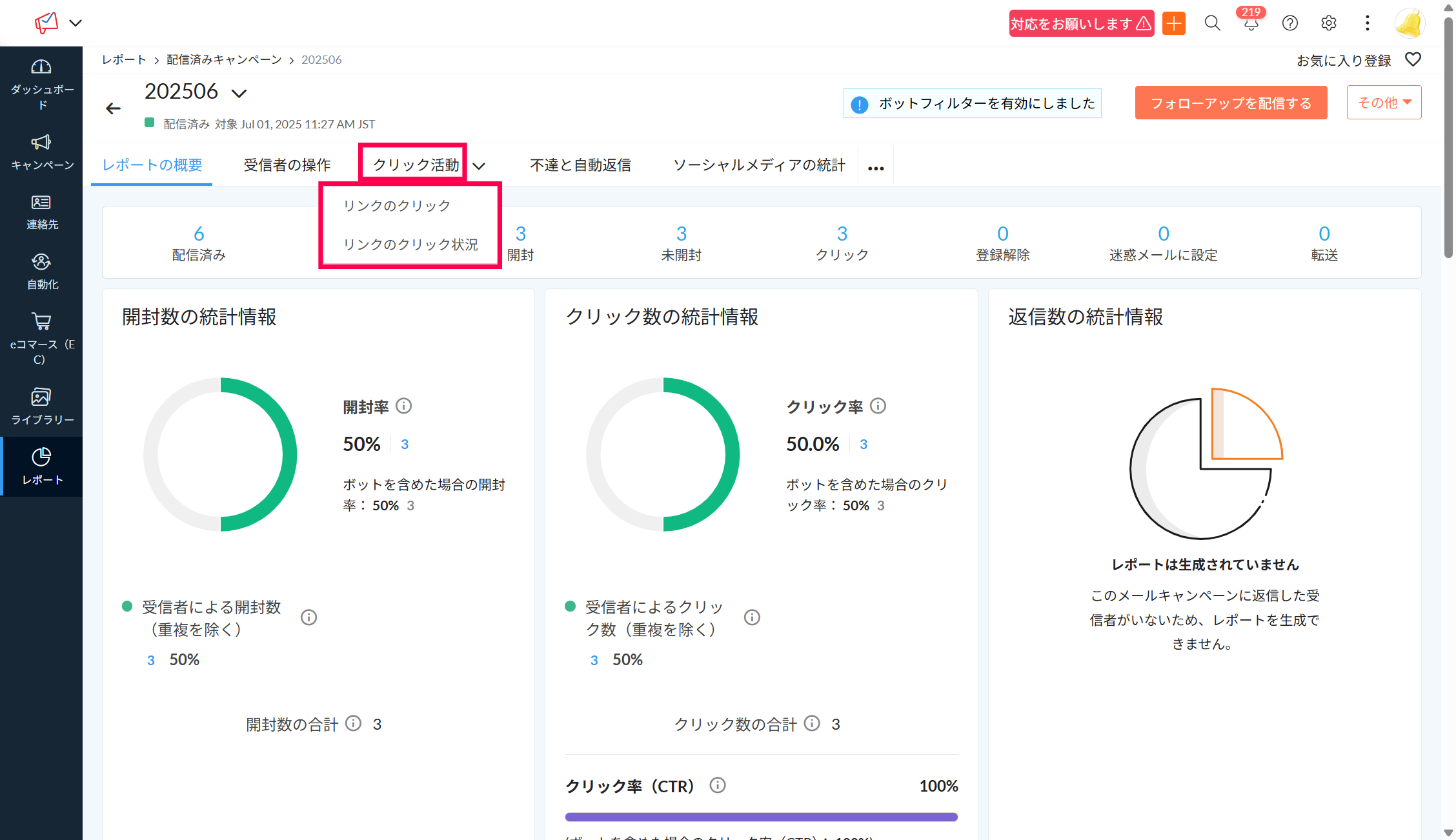Open the その他 dropdown button

click(1384, 103)
